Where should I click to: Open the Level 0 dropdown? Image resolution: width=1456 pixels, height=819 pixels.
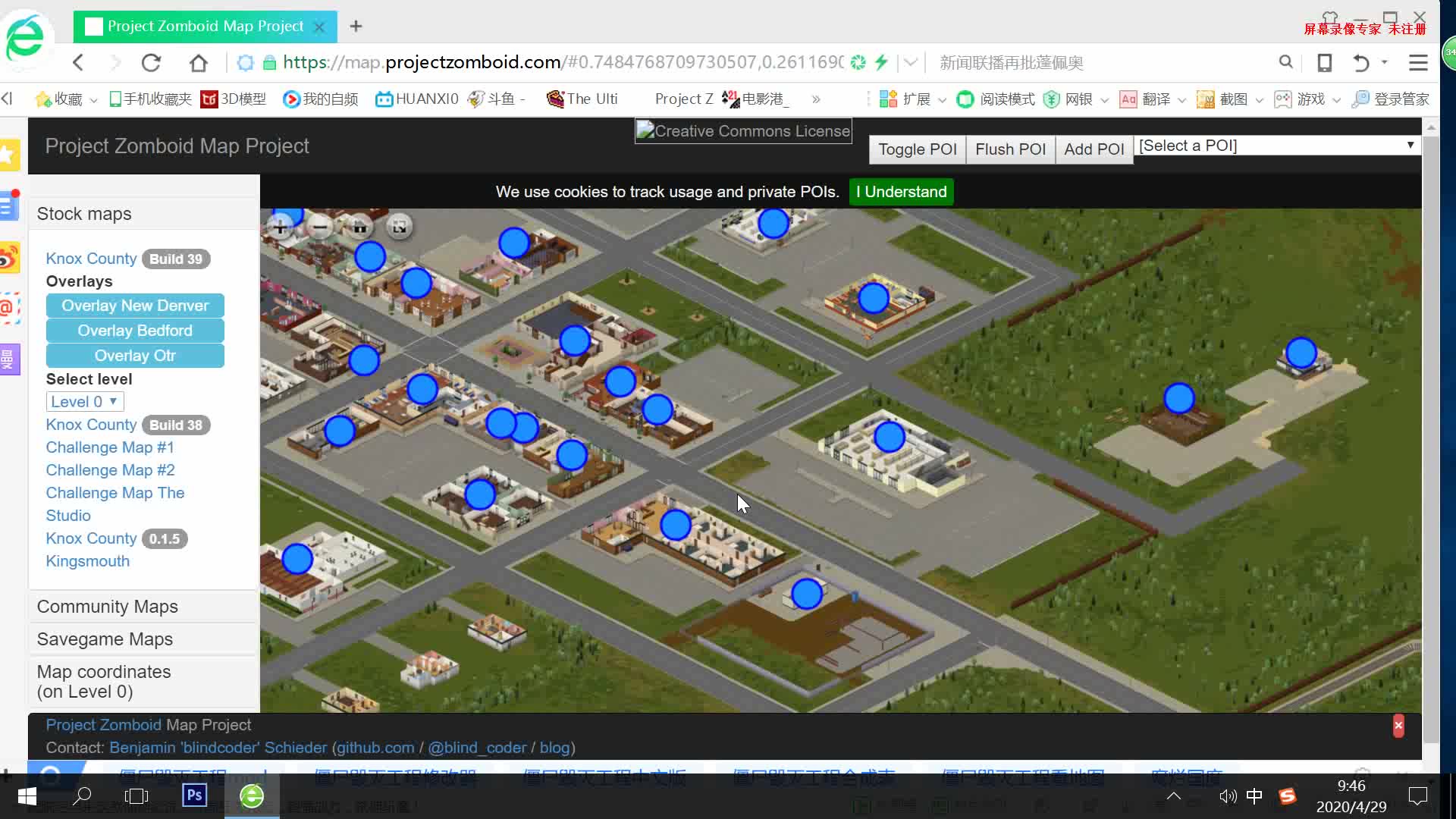tap(85, 402)
